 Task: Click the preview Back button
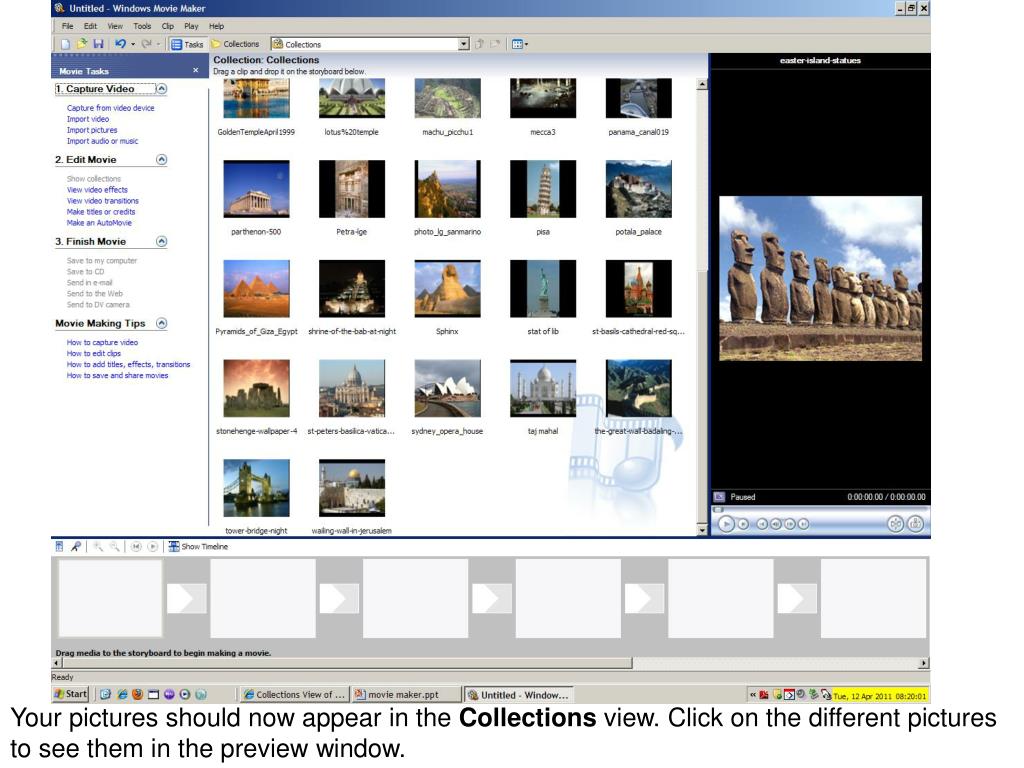(762, 524)
